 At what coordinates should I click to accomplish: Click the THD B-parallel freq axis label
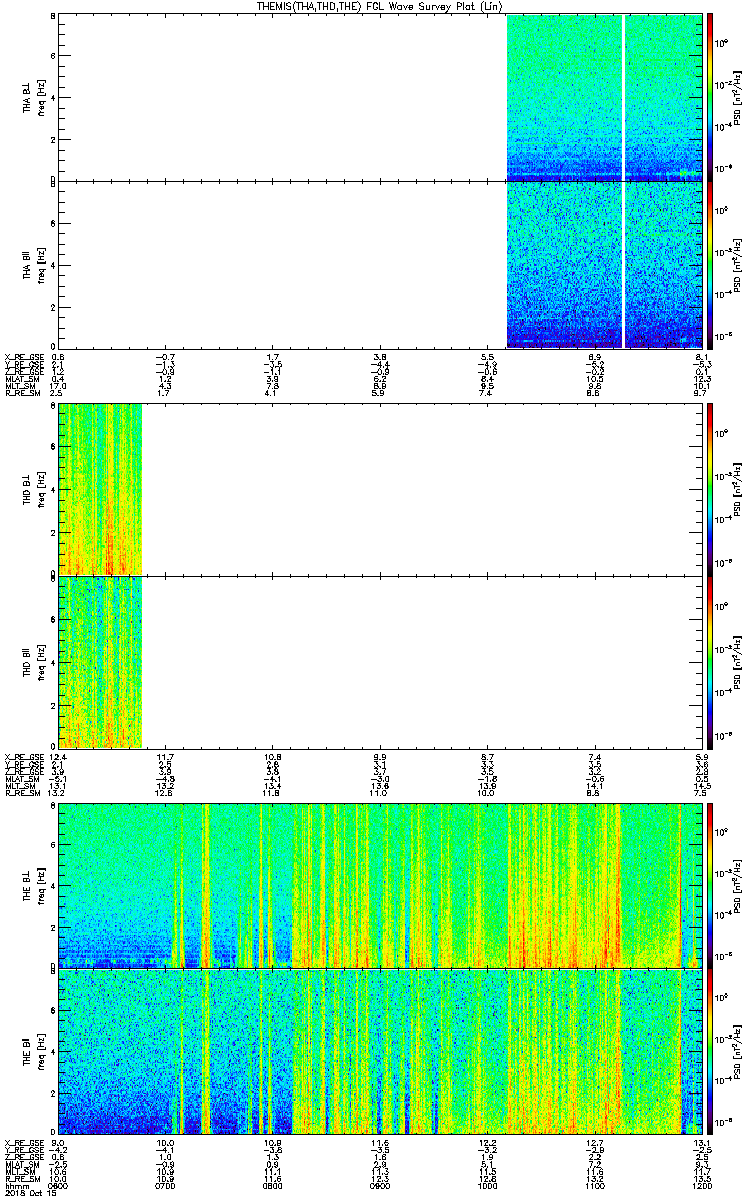pos(40,662)
